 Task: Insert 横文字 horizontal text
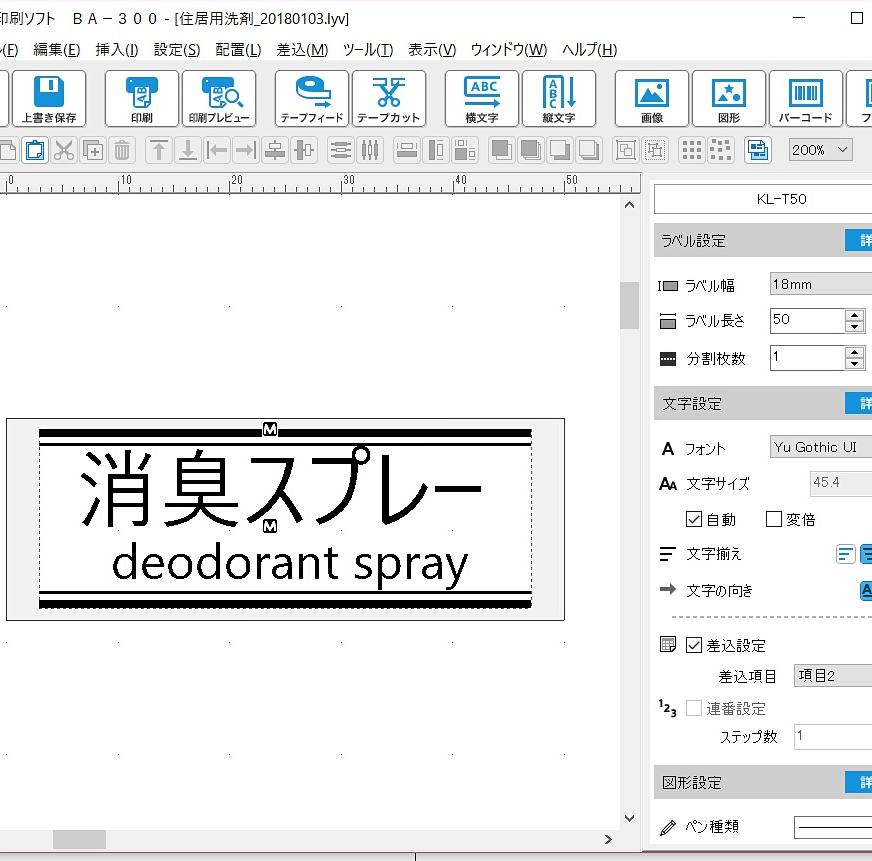pos(482,98)
